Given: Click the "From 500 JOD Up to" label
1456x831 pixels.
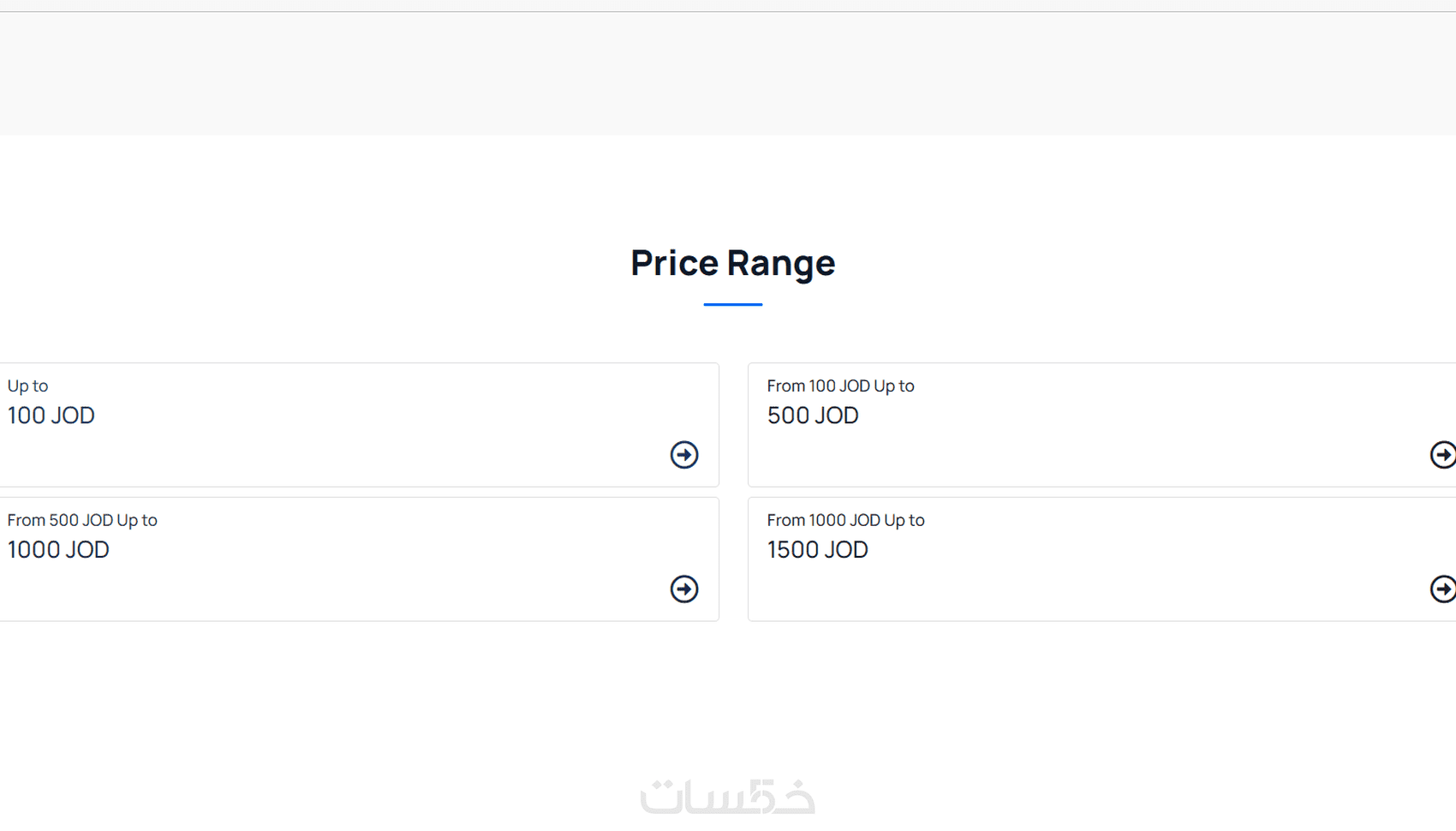Looking at the screenshot, I should pyautogui.click(x=82, y=520).
